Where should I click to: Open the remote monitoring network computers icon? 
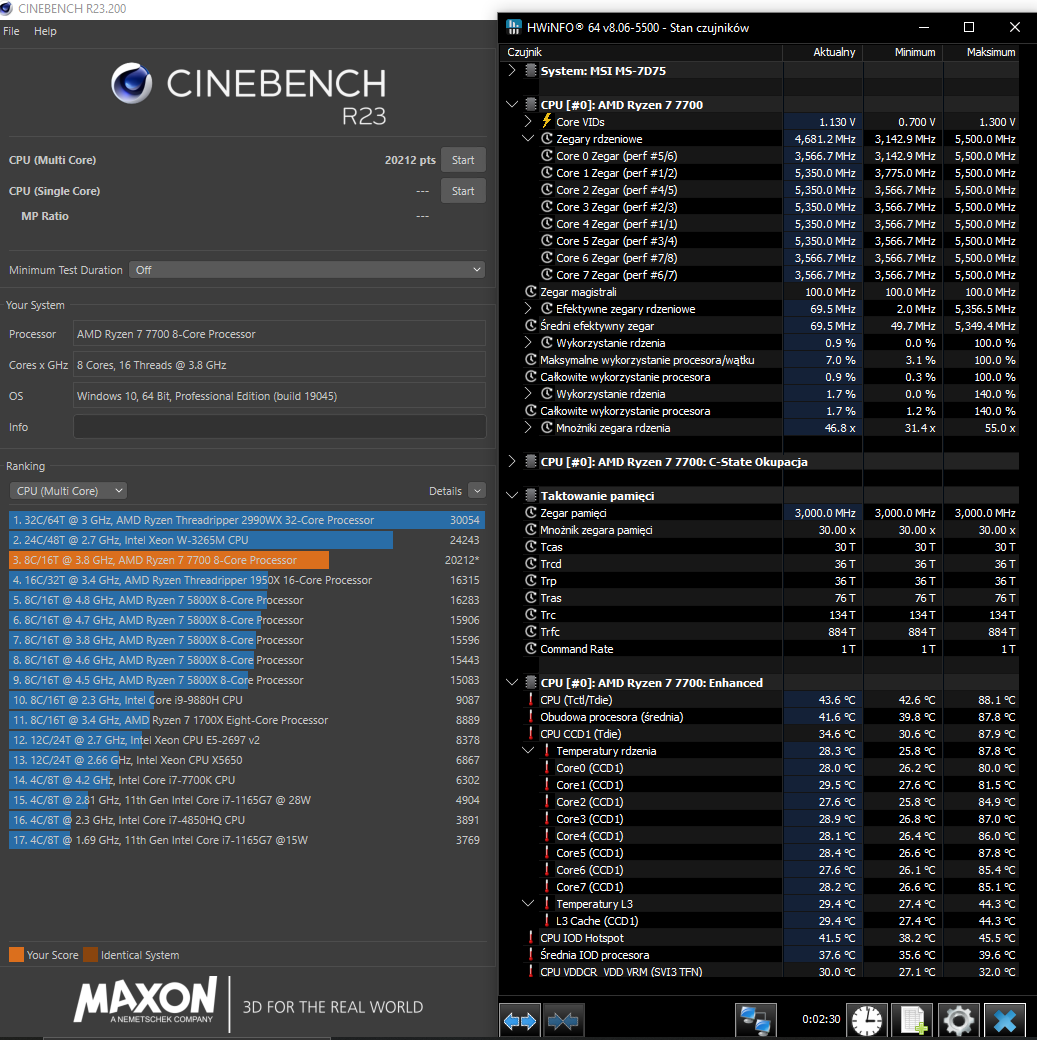tap(756, 1020)
